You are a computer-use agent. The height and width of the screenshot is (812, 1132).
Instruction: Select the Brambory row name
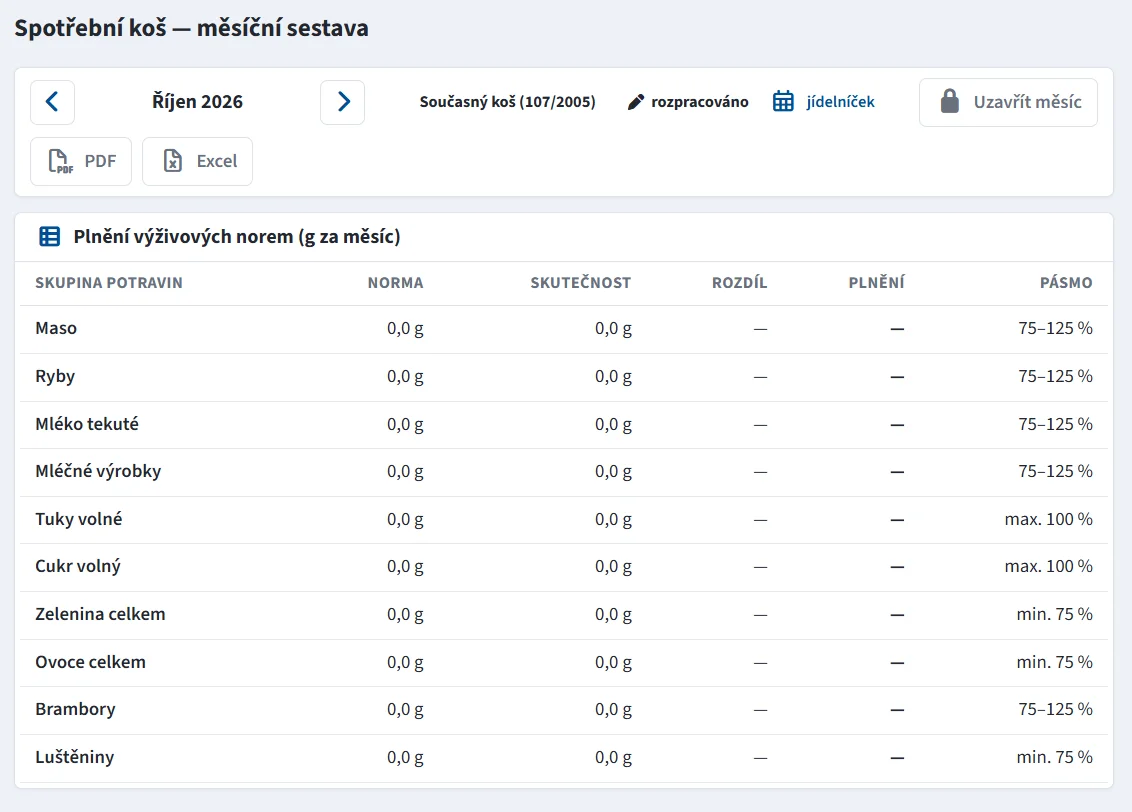coord(75,710)
